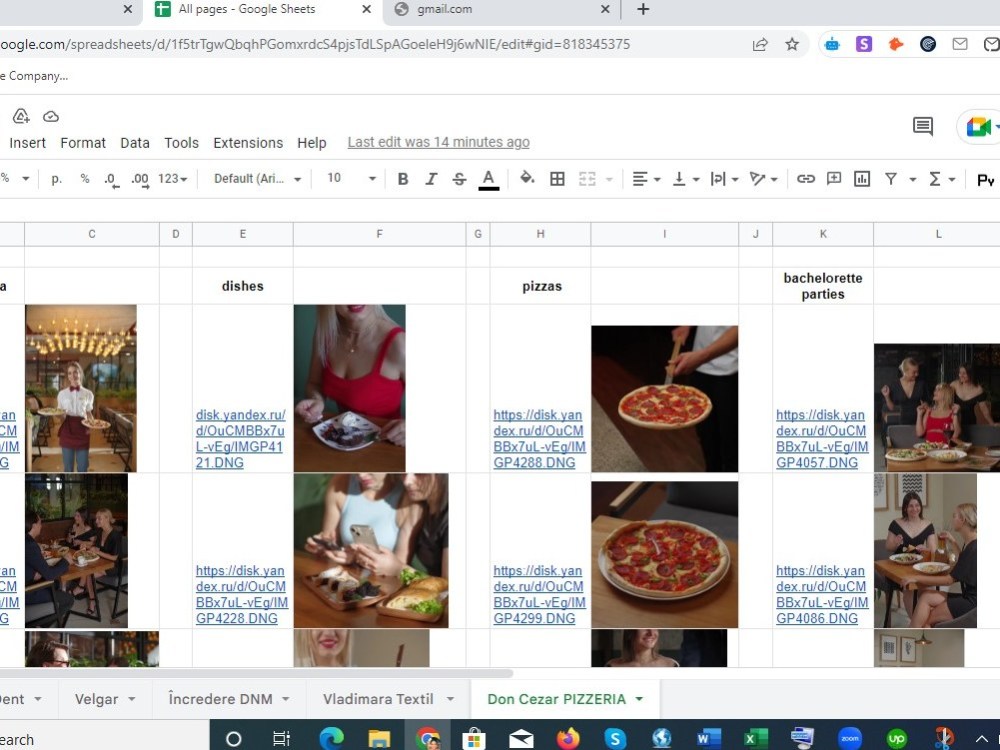
Task: Open link ending IMGP4288.DNG
Action: 539,439
